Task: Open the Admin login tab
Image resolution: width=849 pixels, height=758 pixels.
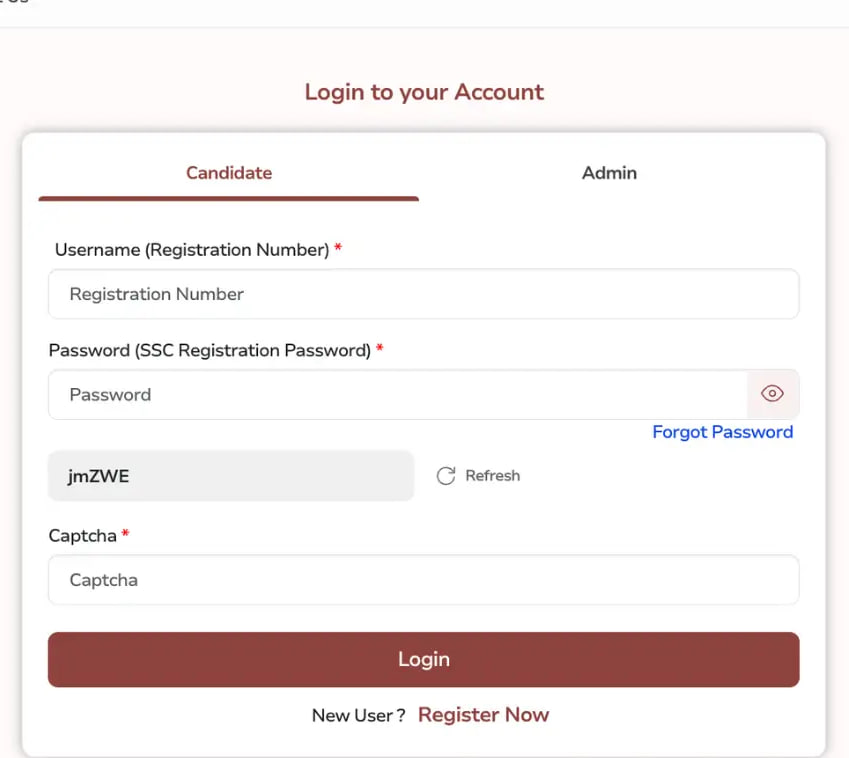Action: tap(609, 173)
